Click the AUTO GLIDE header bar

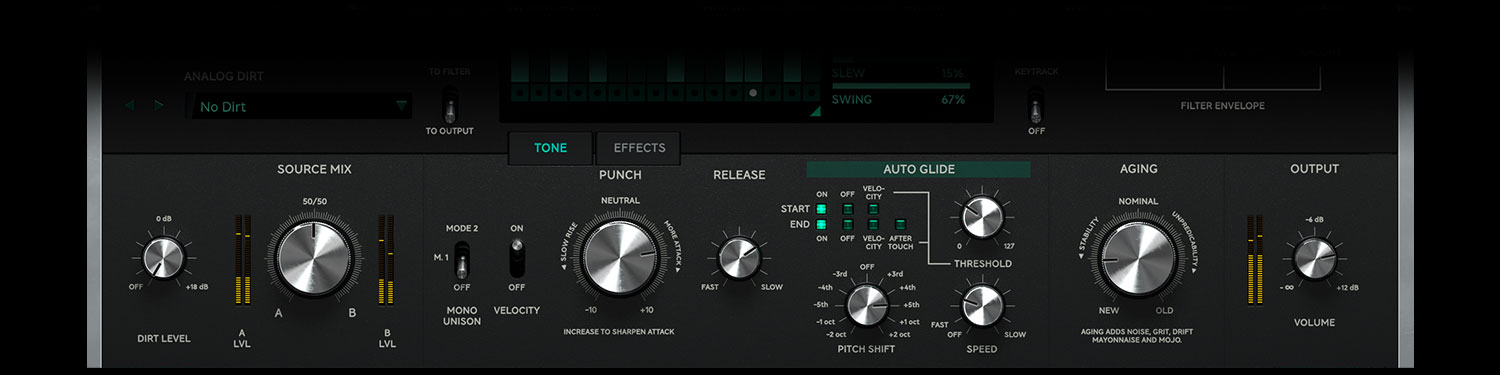coord(918,169)
